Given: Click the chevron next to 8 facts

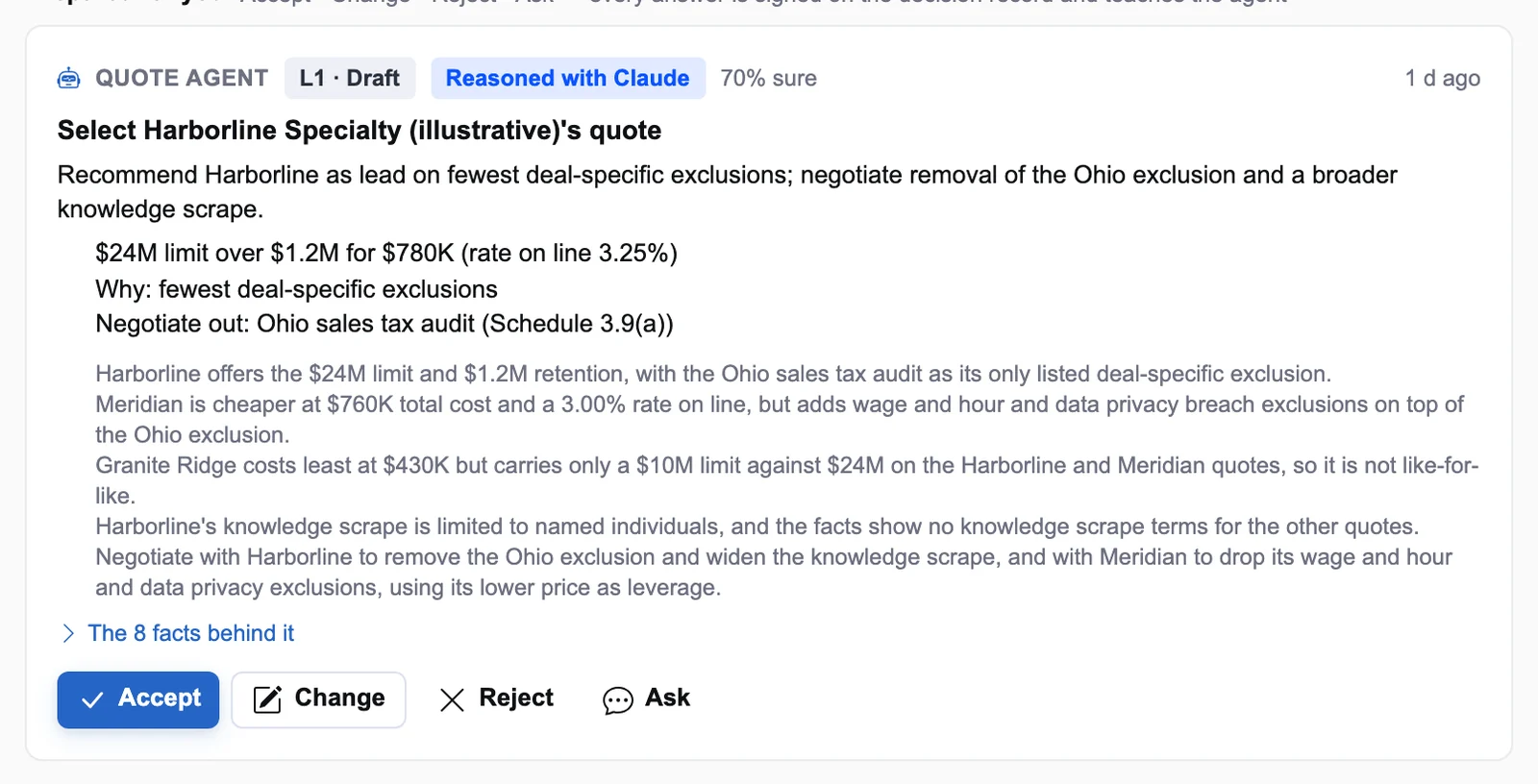Looking at the screenshot, I should [x=68, y=633].
